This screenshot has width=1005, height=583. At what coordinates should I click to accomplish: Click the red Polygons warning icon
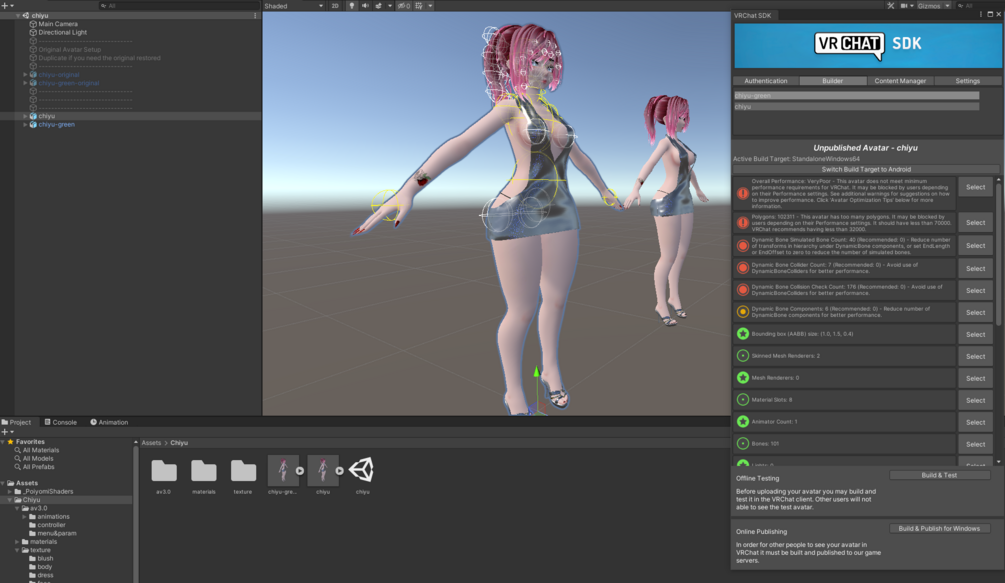(x=743, y=222)
